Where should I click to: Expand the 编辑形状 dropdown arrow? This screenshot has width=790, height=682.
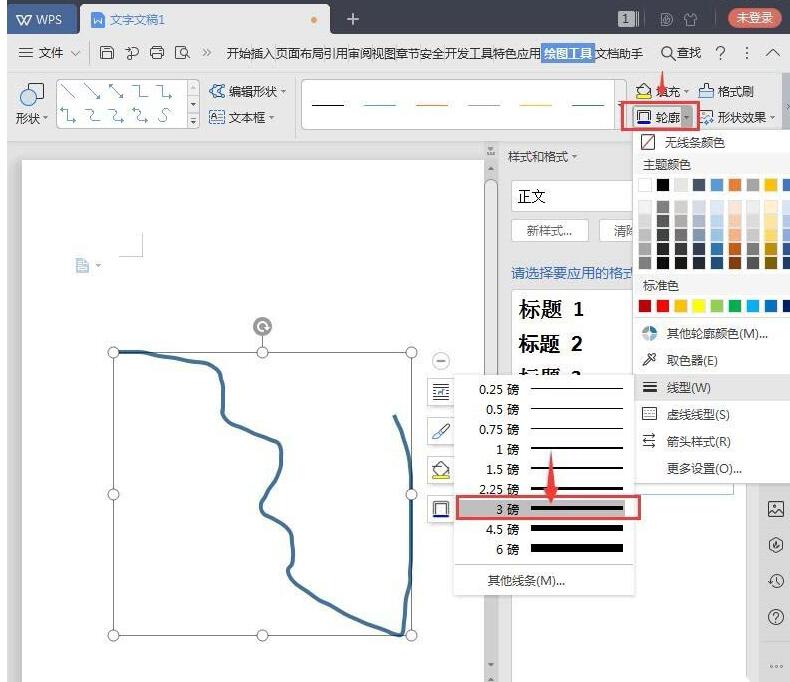[x=284, y=92]
